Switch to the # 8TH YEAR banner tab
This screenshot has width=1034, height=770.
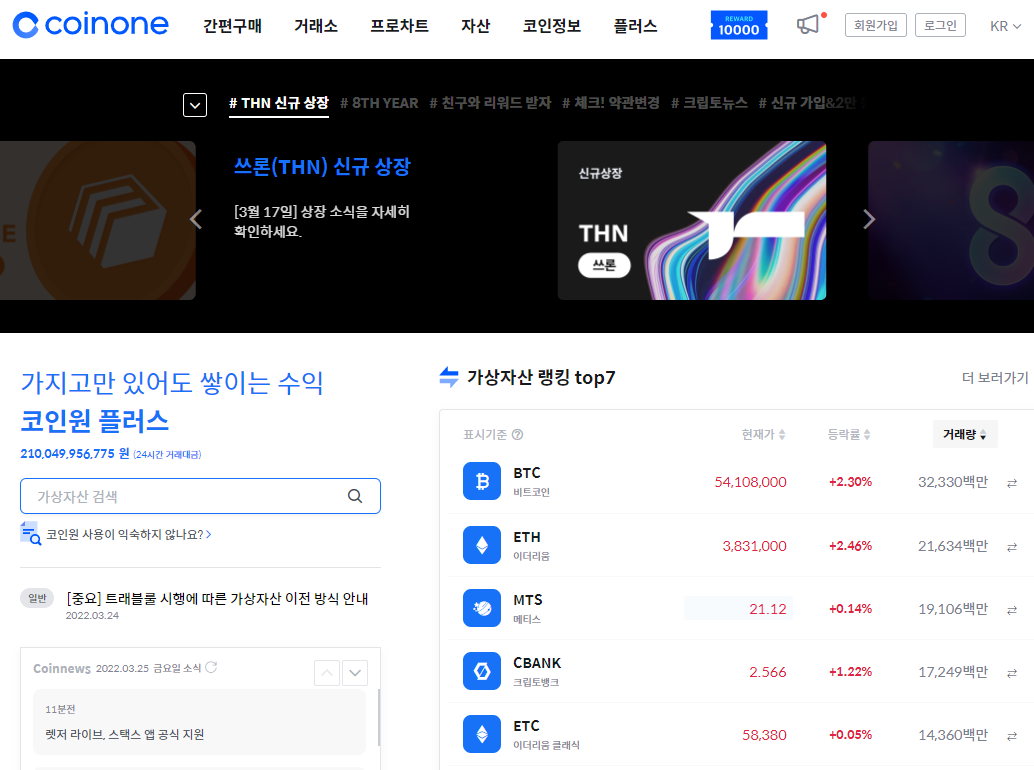(379, 103)
